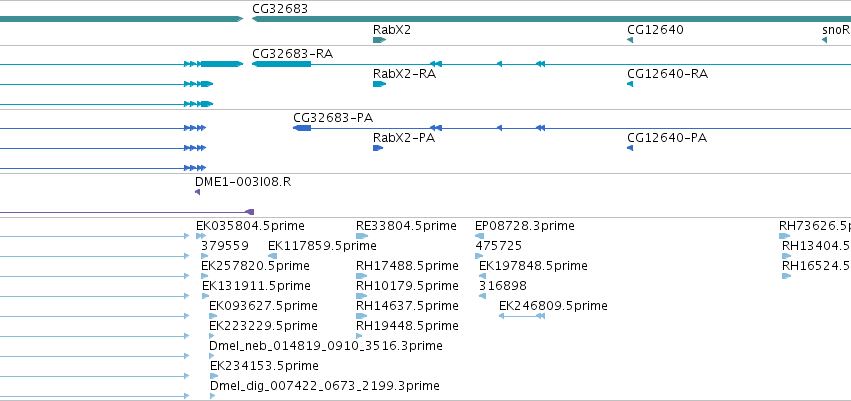Select the EK131911.5prime label
Screen dimensions: 851x401
pyautogui.click(x=256, y=286)
